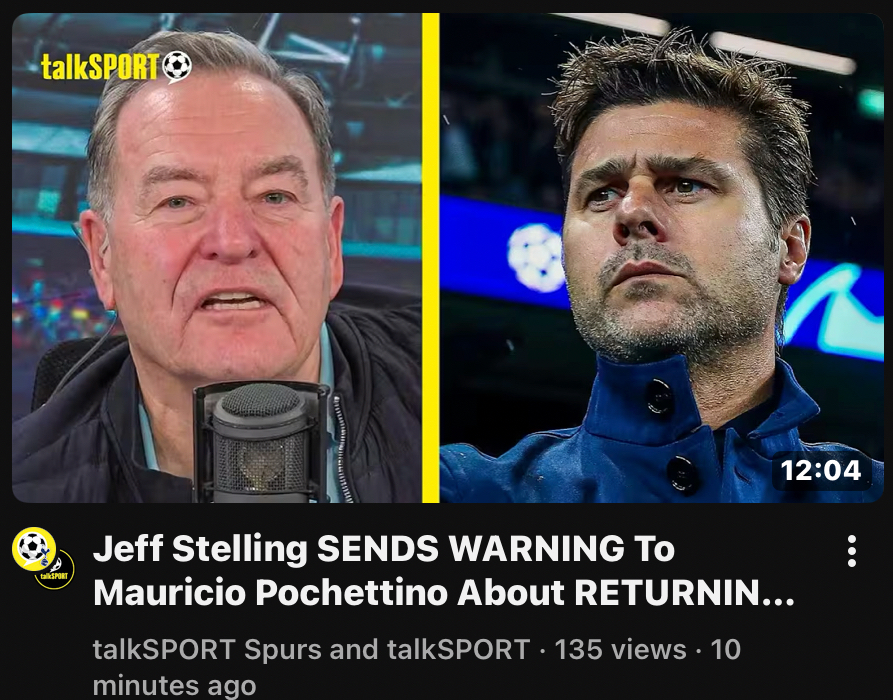The width and height of the screenshot is (893, 700).
Task: Click the studio microphone in the thumbnail
Action: (262, 443)
